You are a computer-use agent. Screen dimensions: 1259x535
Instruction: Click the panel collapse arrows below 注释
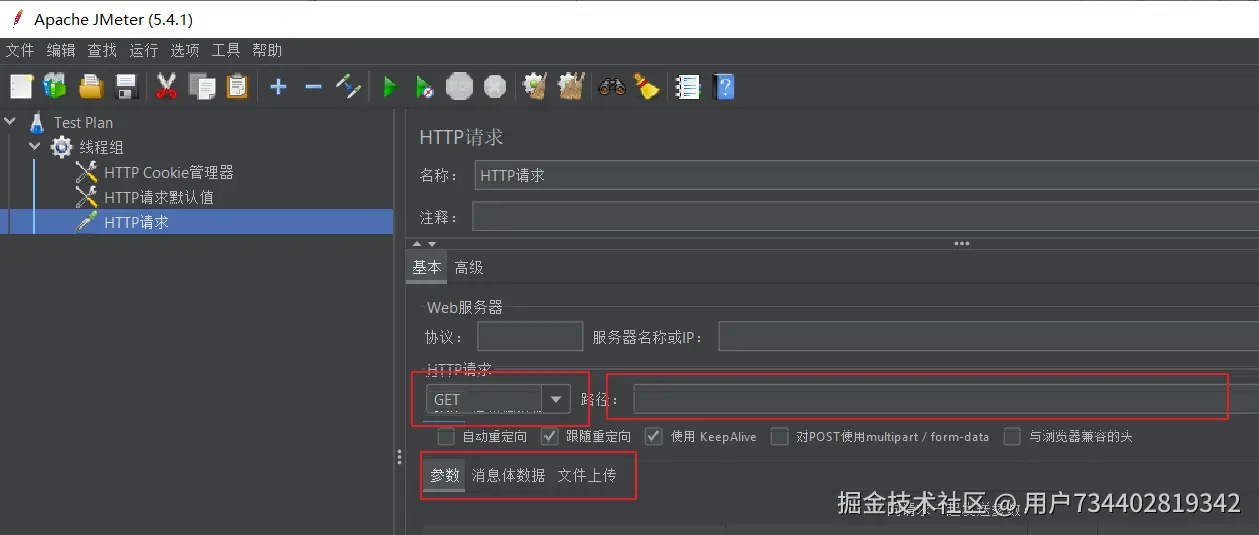click(x=425, y=243)
